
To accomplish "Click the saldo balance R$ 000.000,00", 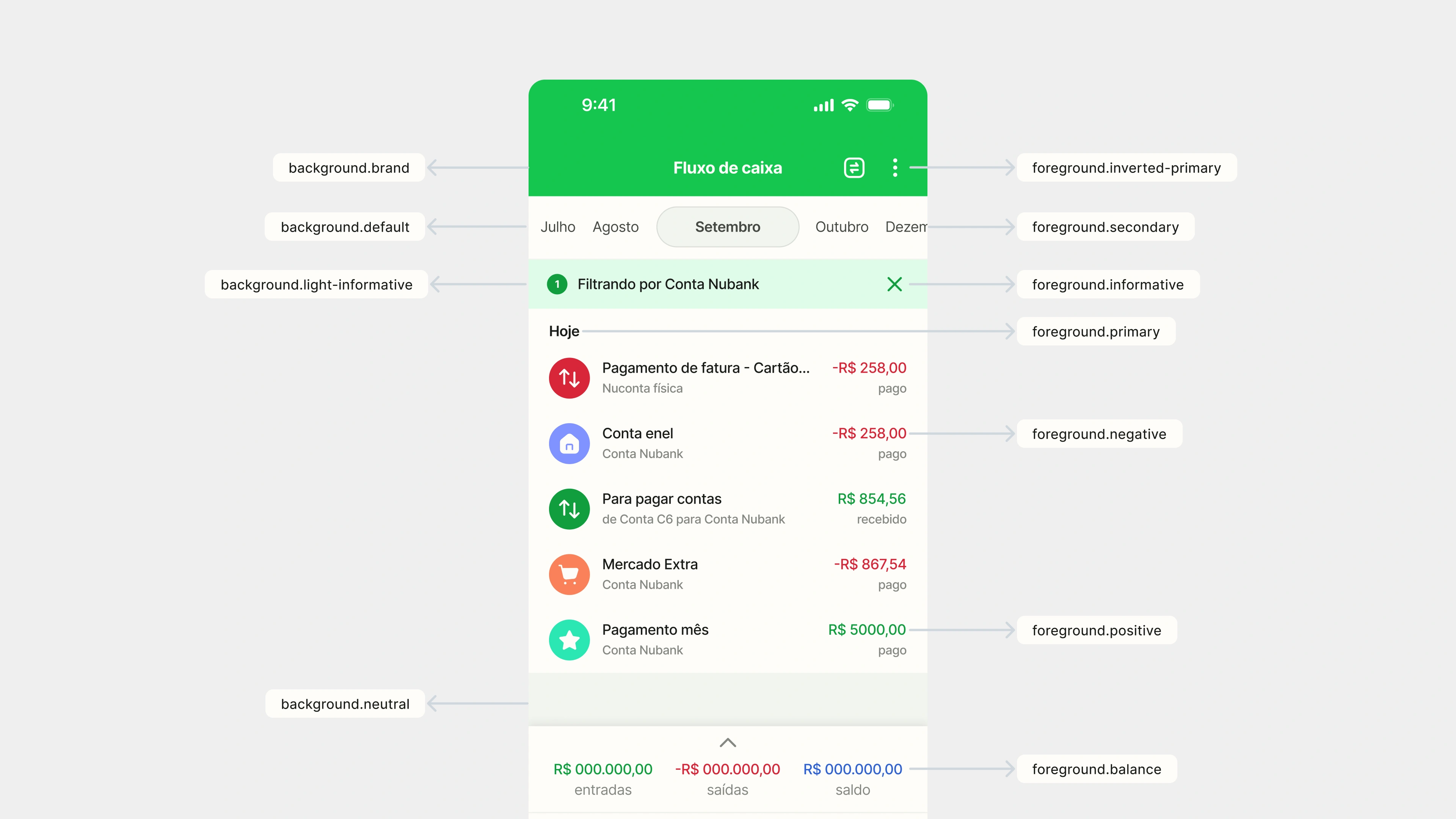I will point(852,769).
